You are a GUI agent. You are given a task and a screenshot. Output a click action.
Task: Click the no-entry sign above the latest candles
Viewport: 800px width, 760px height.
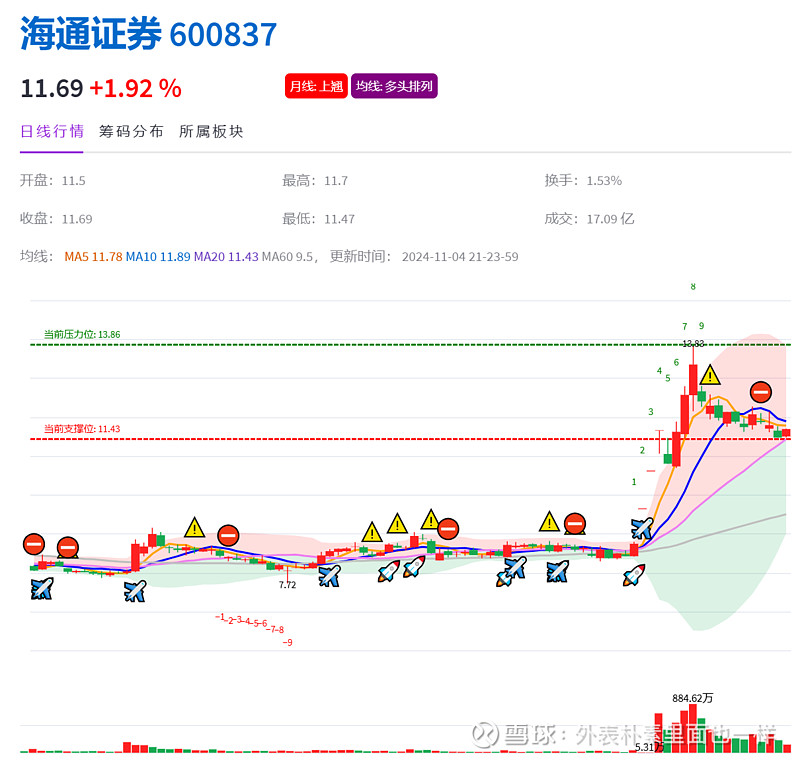761,392
